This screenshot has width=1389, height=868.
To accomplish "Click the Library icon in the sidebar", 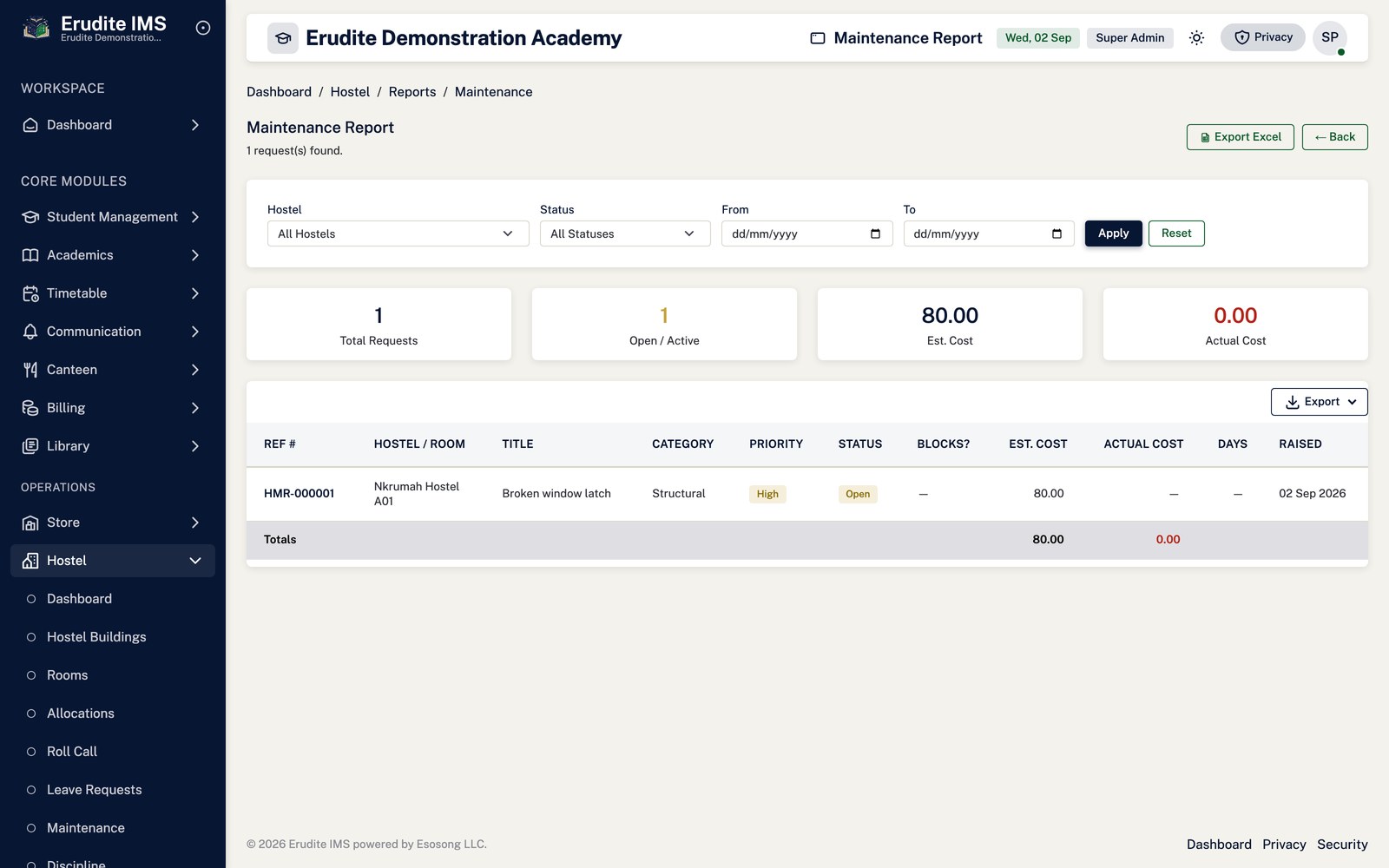I will point(30,446).
